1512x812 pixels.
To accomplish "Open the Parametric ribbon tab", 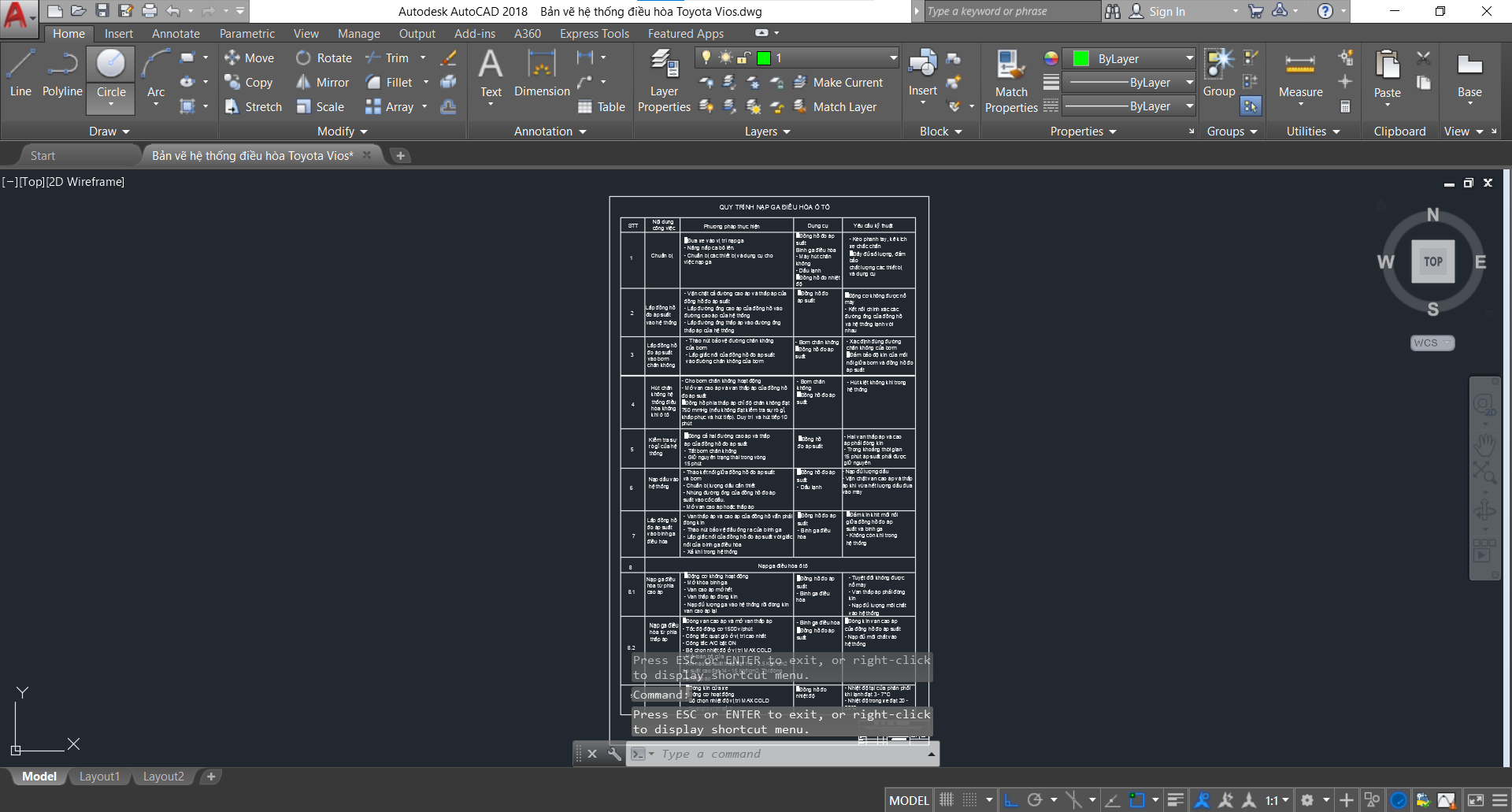I will (247, 34).
